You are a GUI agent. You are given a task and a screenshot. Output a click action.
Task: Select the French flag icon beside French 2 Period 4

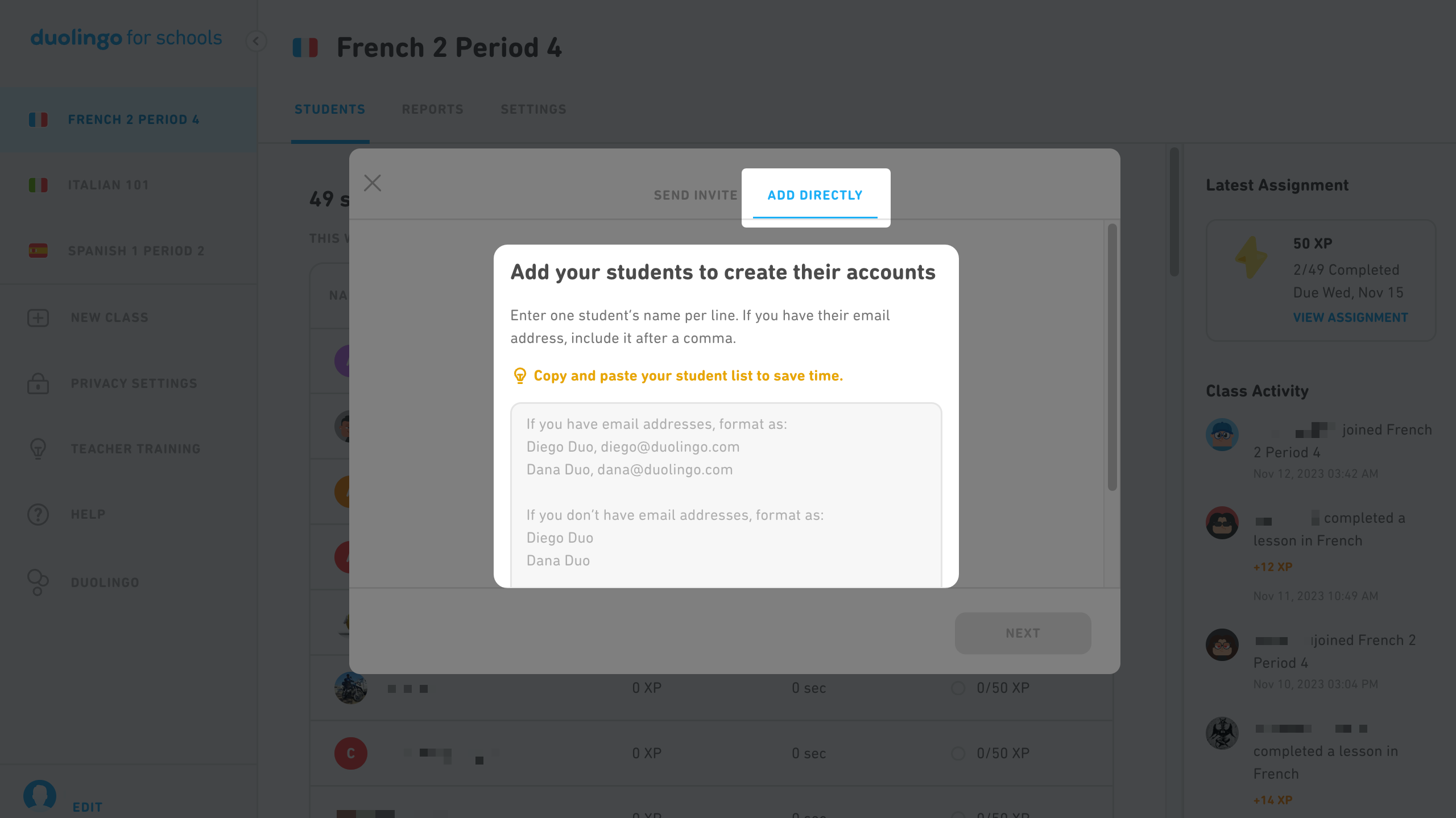coord(38,119)
